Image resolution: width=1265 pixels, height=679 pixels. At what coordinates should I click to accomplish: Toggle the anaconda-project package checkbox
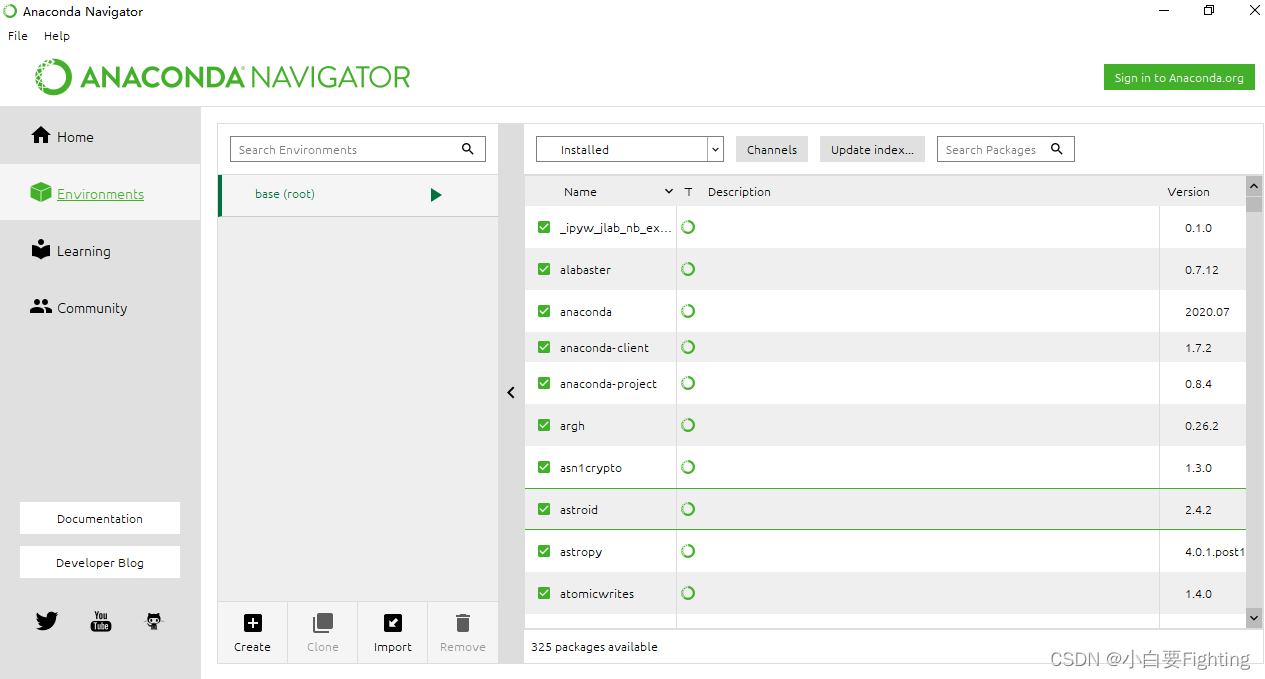[x=544, y=383]
